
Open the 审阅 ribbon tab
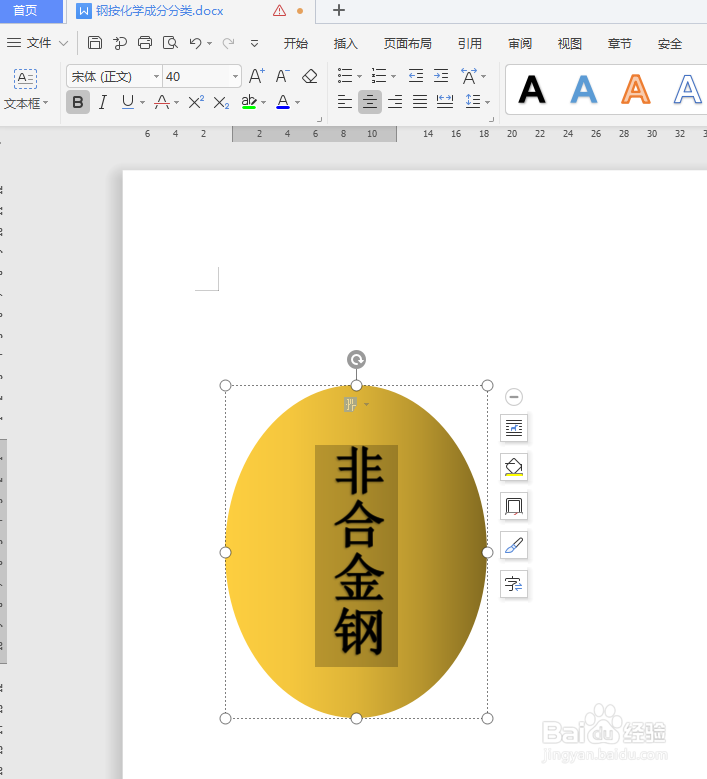(520, 44)
